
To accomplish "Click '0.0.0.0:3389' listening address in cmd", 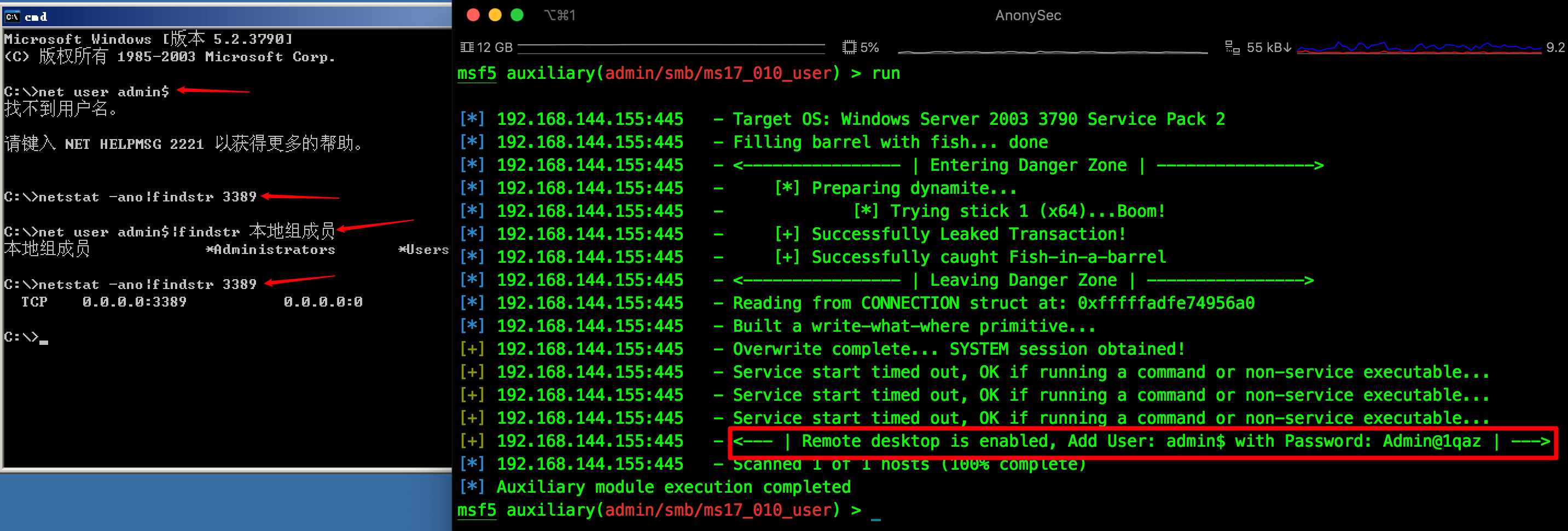I will click(135, 302).
